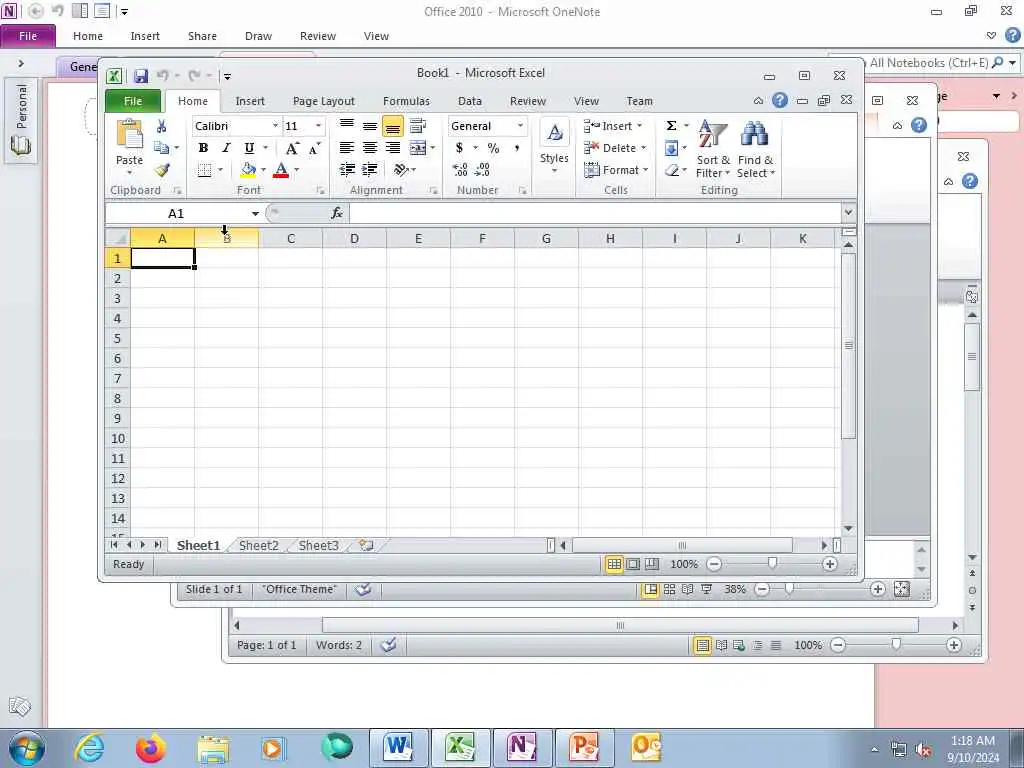The width and height of the screenshot is (1024, 768).
Task: Apply Percent Style
Action: coord(494,148)
